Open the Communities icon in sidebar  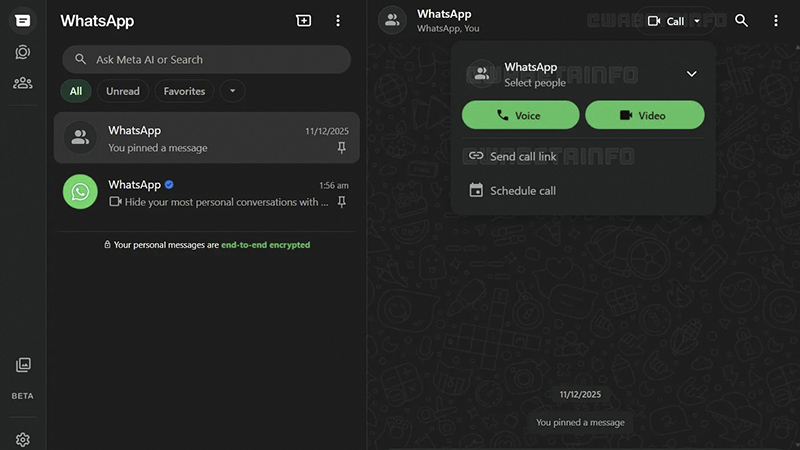click(x=22, y=83)
